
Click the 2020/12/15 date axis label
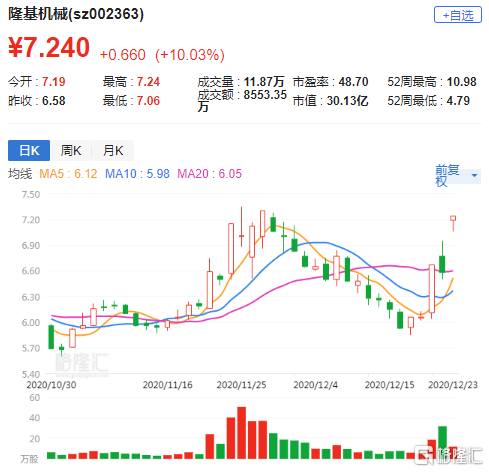pyautogui.click(x=389, y=385)
